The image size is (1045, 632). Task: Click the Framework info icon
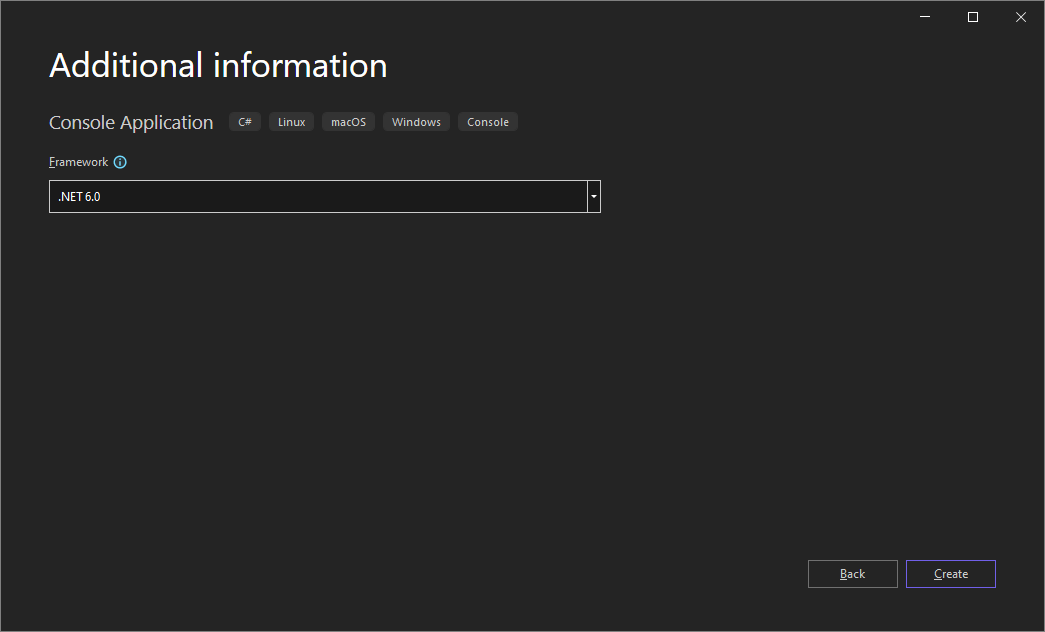click(x=120, y=162)
